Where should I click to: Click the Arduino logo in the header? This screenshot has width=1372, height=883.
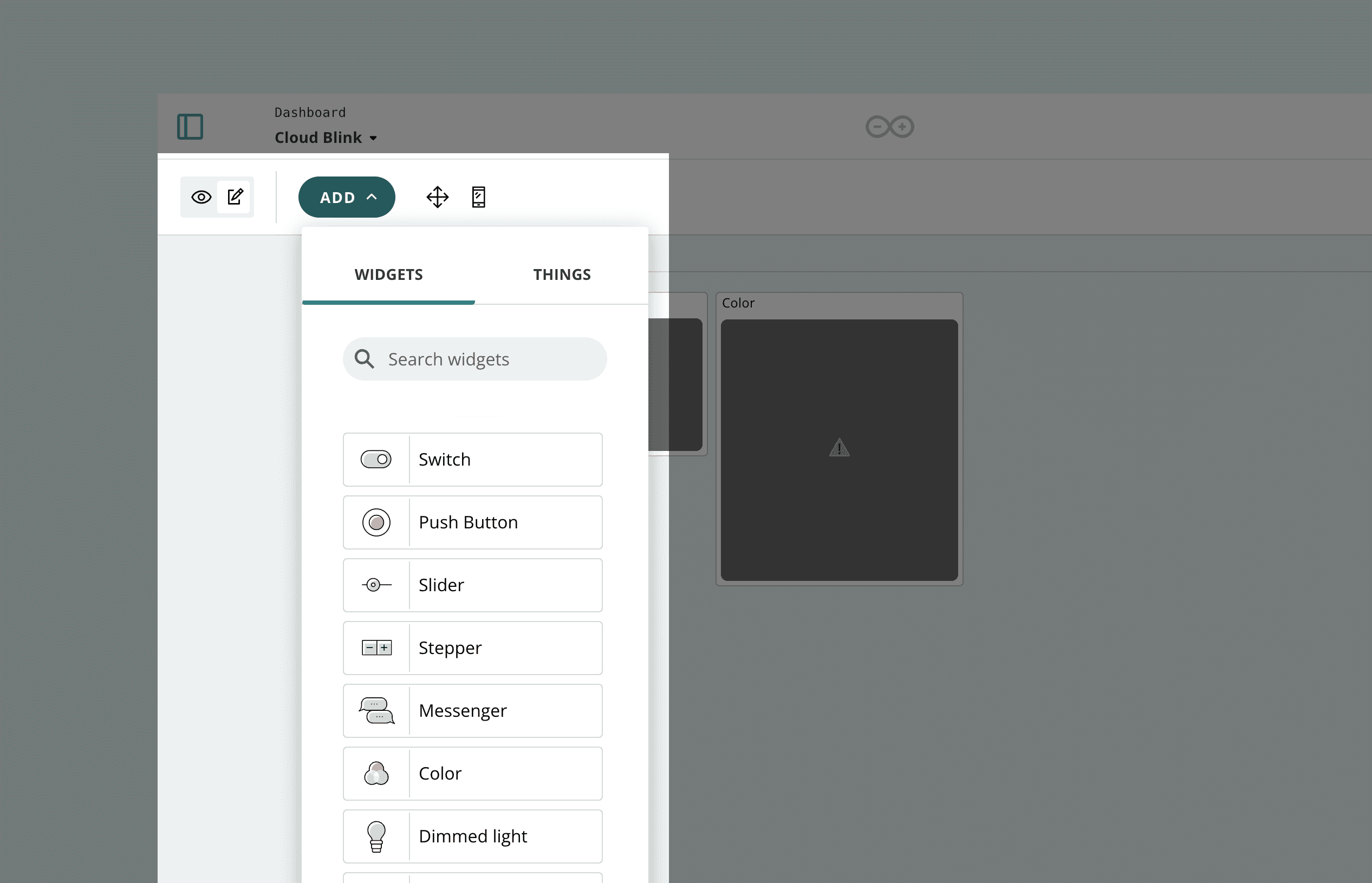[889, 126]
